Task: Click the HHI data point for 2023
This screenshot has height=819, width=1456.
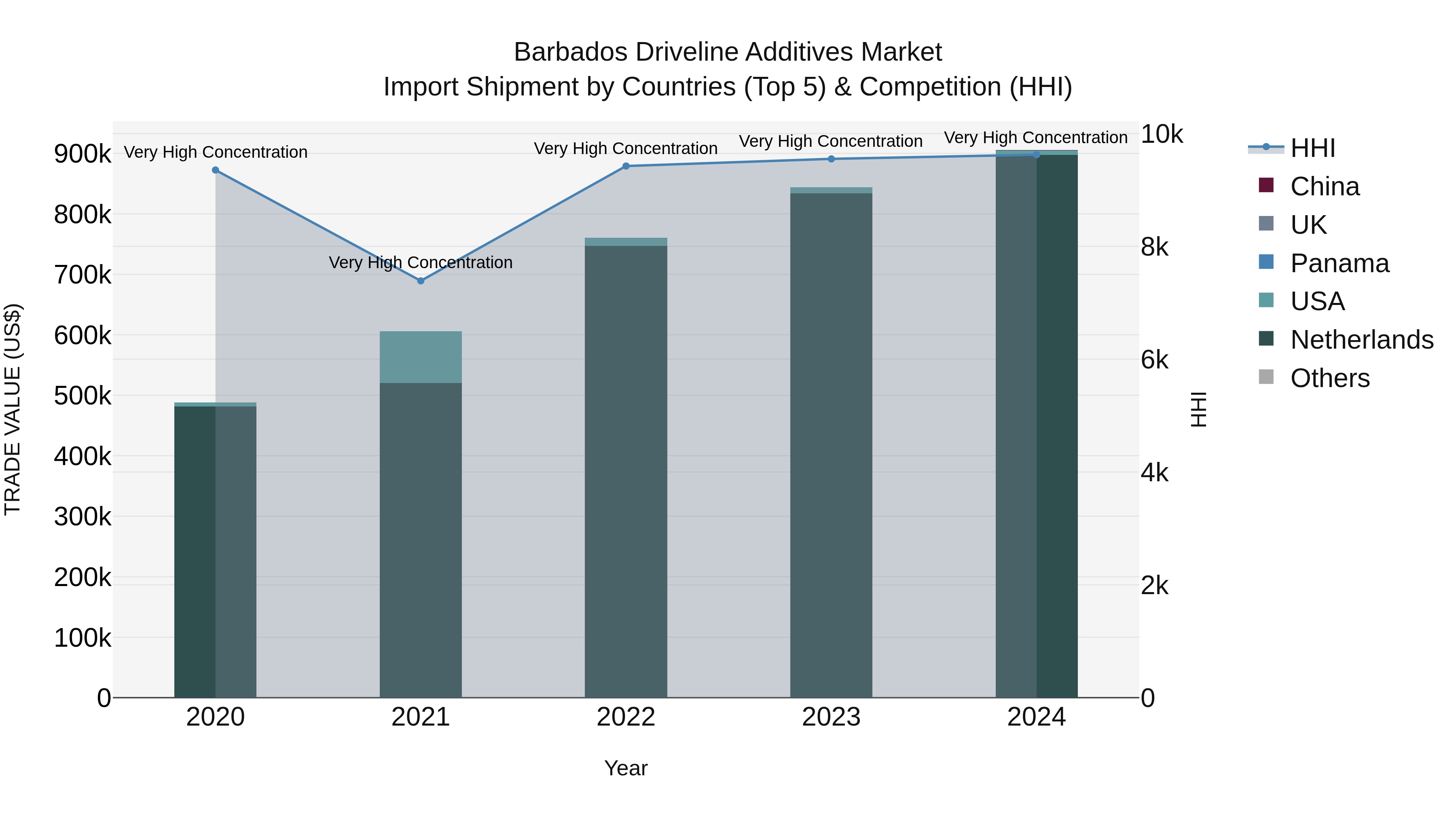Action: coord(831,159)
